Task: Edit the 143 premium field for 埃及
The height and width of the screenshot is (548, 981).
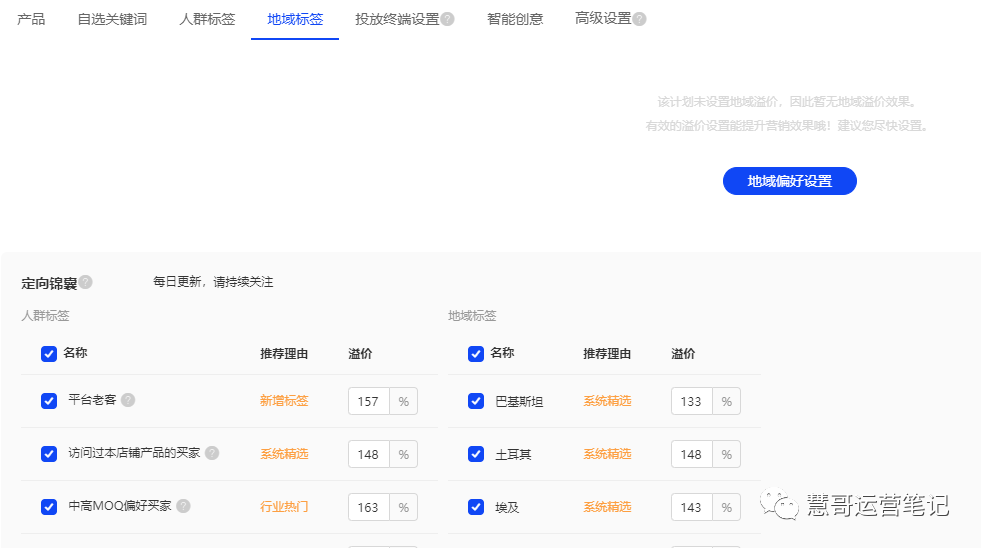Action: tap(691, 507)
